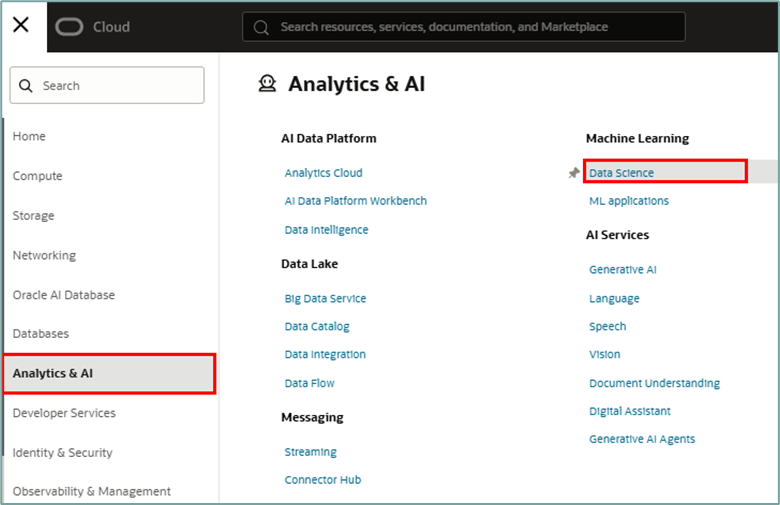The image size is (780, 505).
Task: Focus the sidebar menu Search box
Action: coord(107,85)
